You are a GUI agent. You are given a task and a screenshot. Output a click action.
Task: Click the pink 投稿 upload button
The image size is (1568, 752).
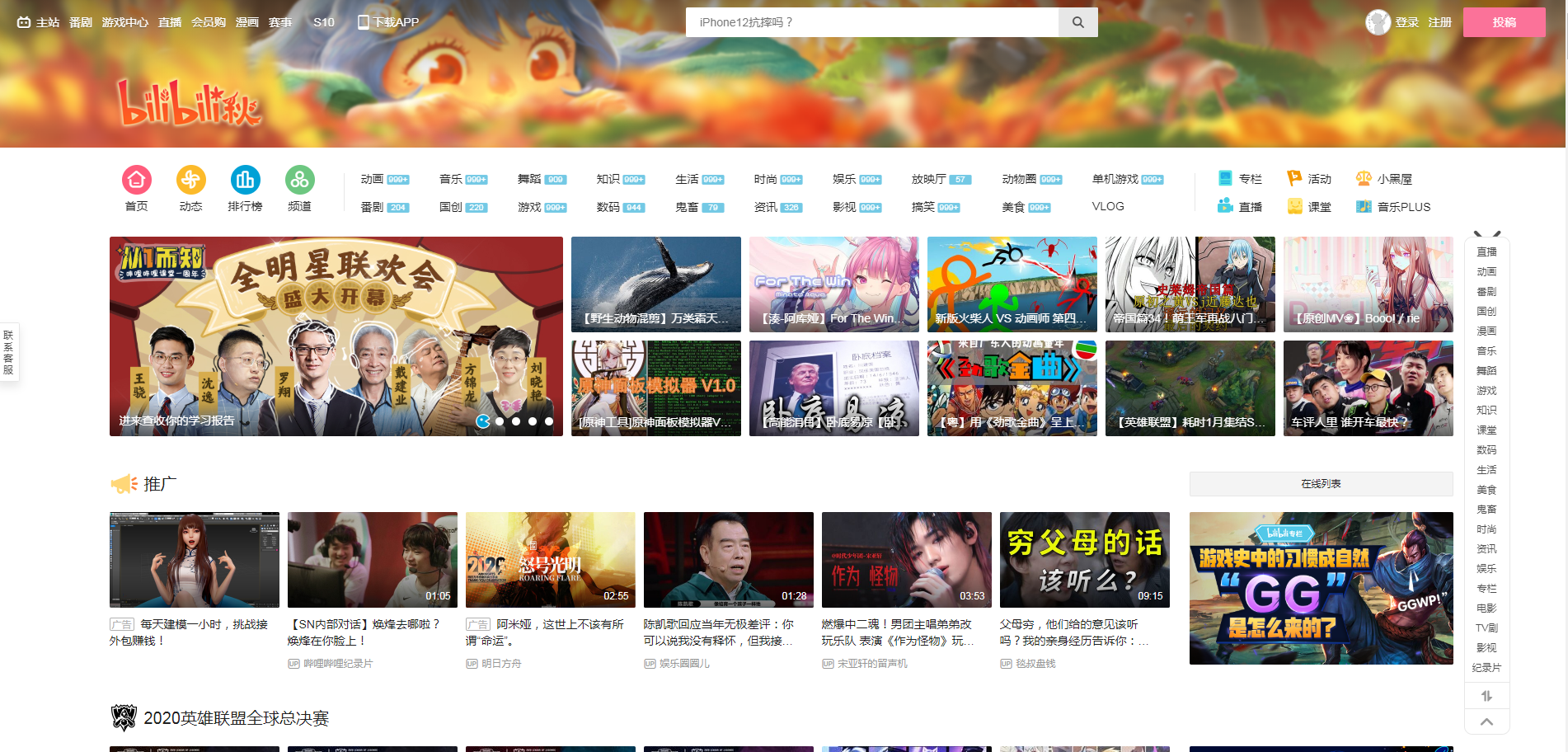[x=1504, y=22]
